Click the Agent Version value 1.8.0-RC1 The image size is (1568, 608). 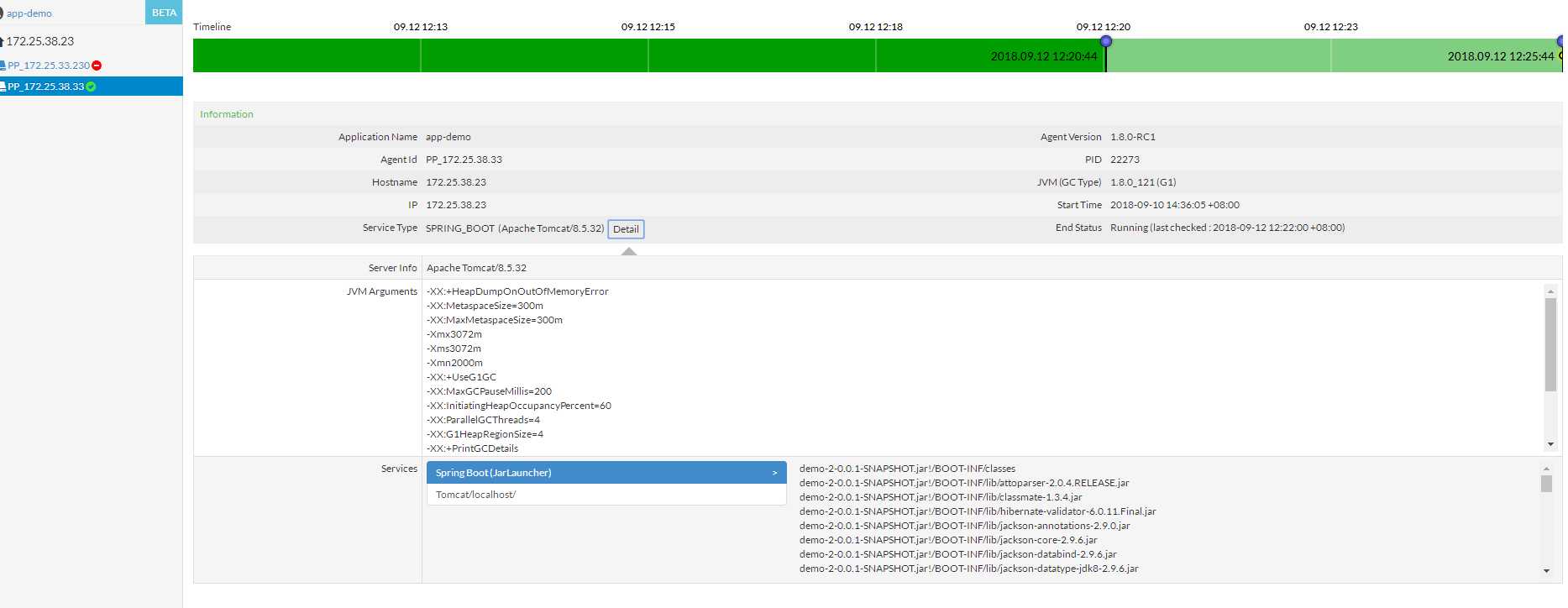(1133, 137)
